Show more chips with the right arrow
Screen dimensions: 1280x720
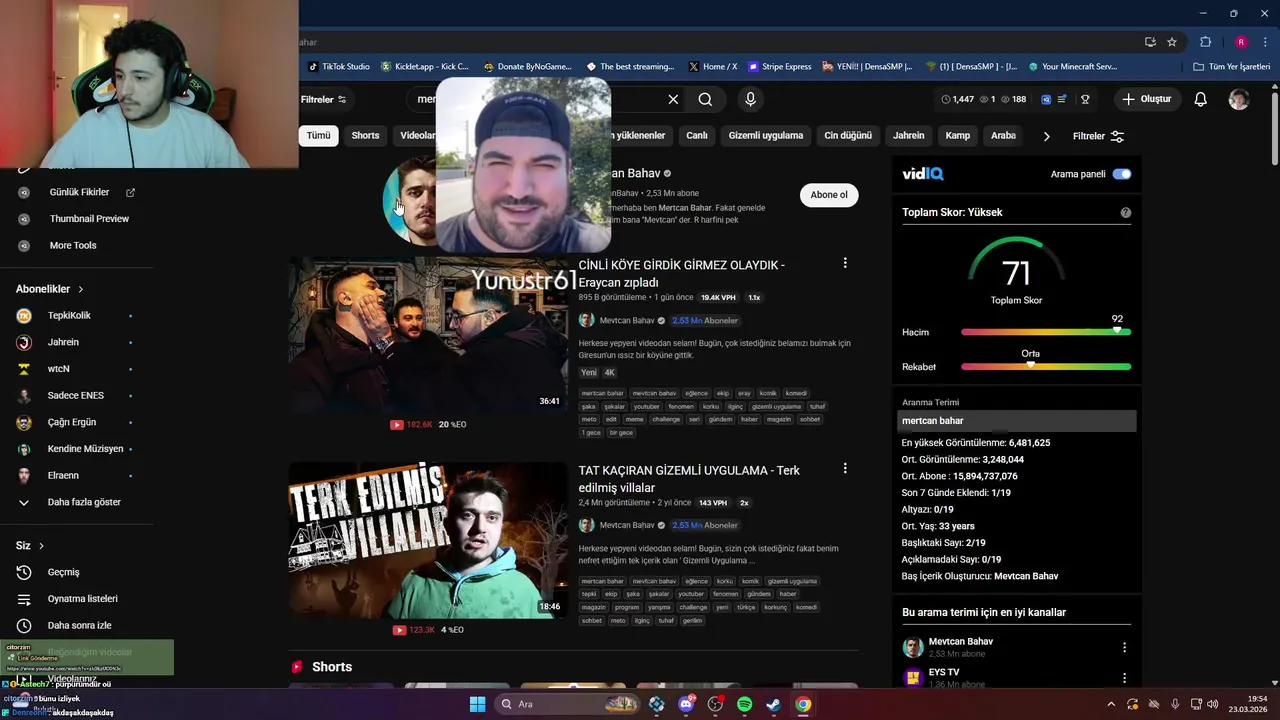point(1046,136)
